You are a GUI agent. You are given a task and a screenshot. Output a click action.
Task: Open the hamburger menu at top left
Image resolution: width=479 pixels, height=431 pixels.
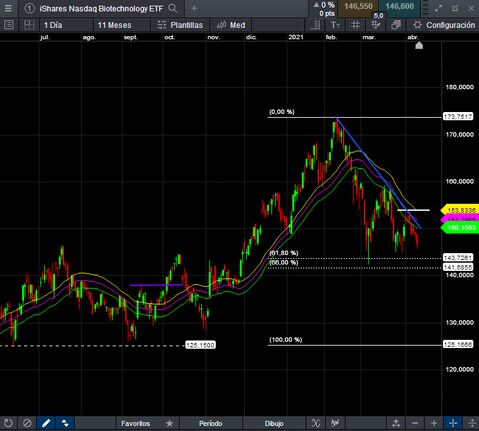(x=8, y=8)
